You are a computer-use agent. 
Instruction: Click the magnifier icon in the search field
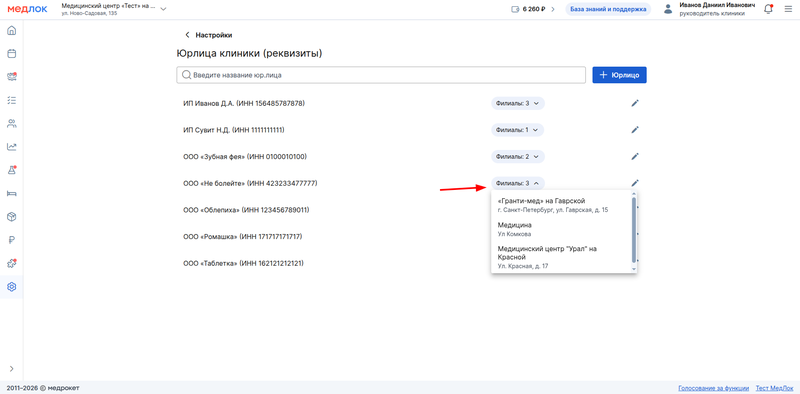click(x=186, y=75)
